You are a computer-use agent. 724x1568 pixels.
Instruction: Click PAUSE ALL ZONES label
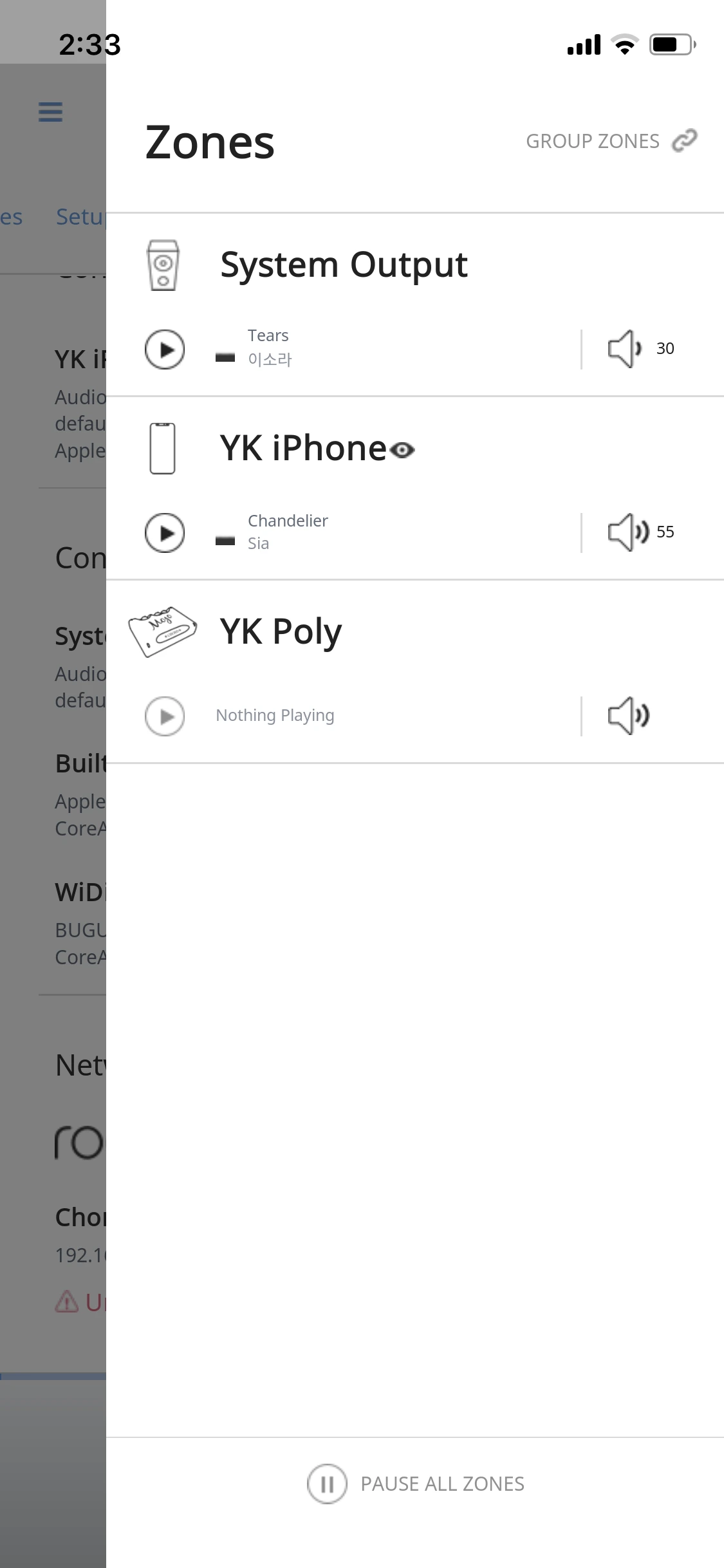click(442, 1484)
